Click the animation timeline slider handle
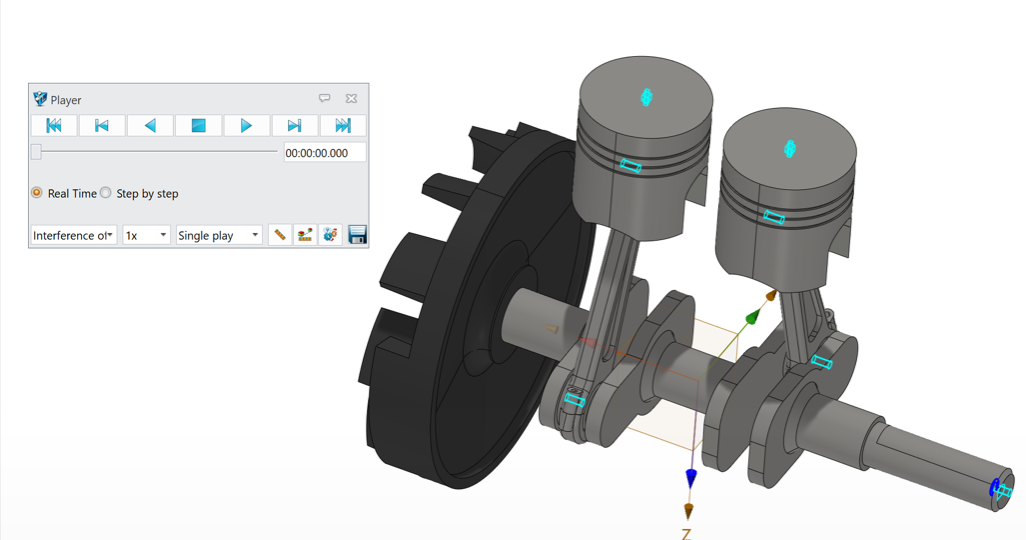The image size is (1026, 540). (36, 152)
